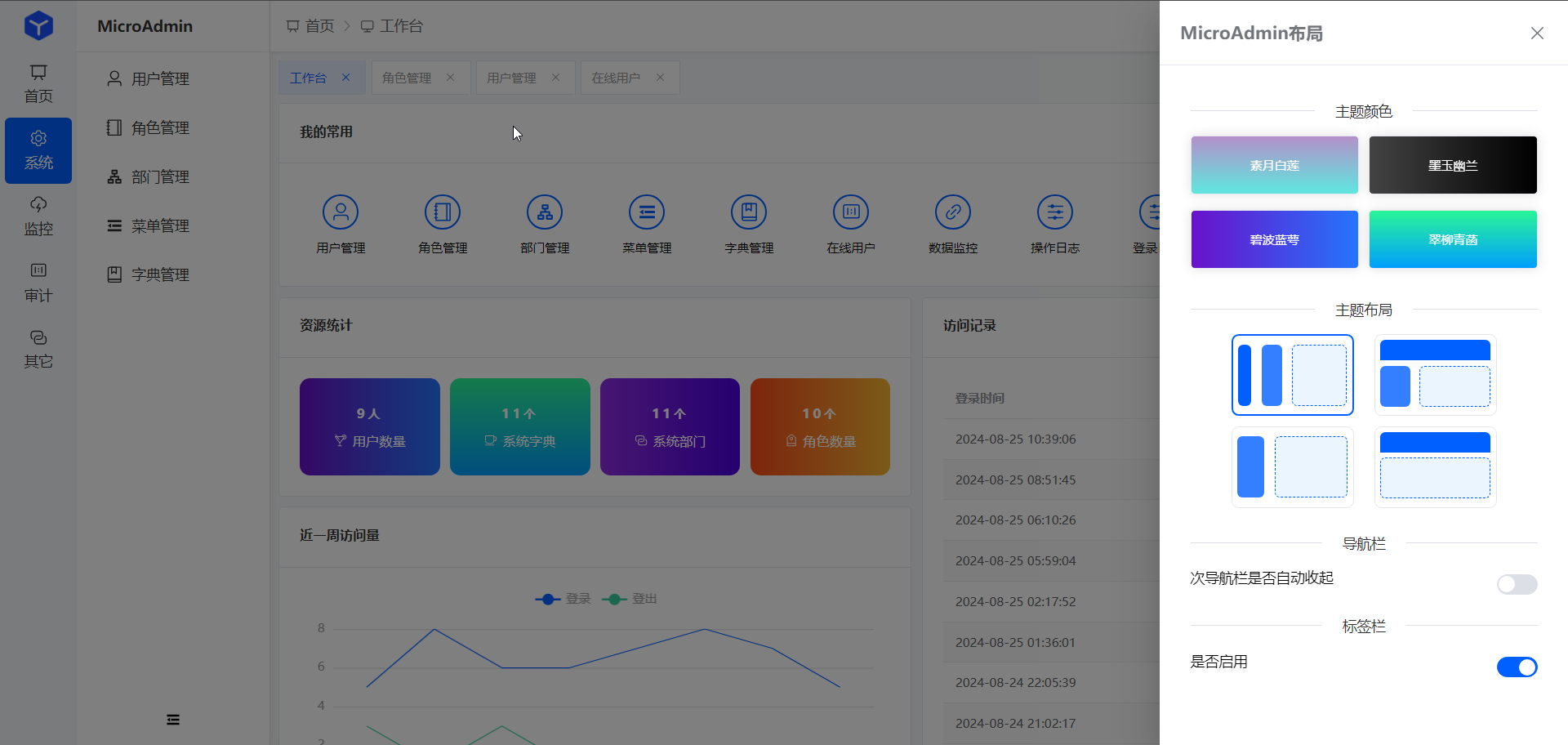The height and width of the screenshot is (745, 1568).
Task: Choose the 墨玉幽兰 dark theme color
Action: (x=1453, y=165)
